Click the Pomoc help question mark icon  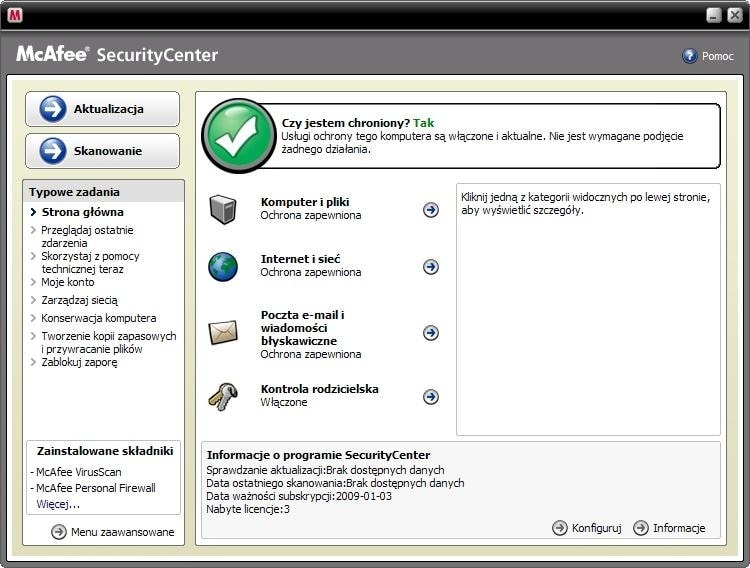[689, 56]
